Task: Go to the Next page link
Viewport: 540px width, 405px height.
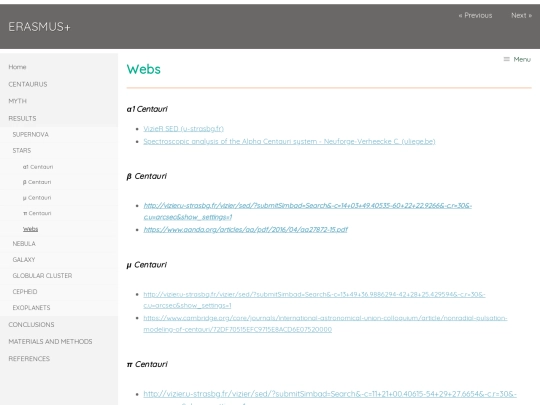Action: pyautogui.click(x=521, y=15)
